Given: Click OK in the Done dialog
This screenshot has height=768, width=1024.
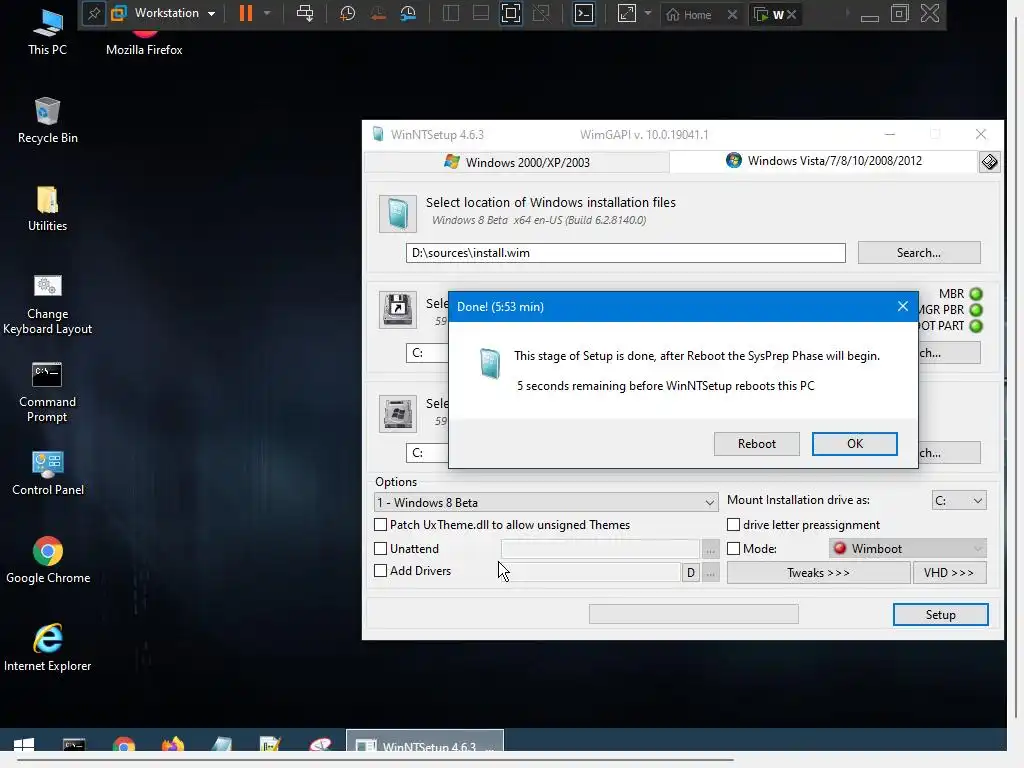Looking at the screenshot, I should (854, 444).
